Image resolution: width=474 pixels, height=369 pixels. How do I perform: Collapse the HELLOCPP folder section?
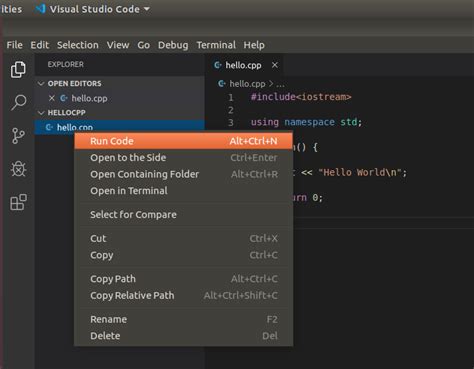(x=41, y=113)
